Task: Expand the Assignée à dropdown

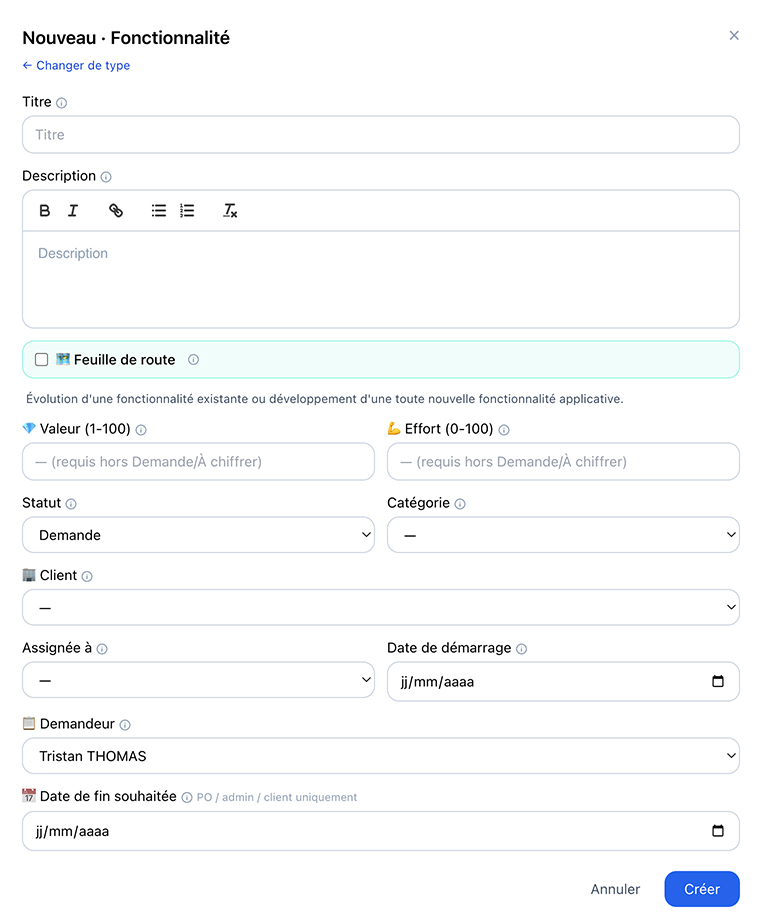Action: point(198,680)
